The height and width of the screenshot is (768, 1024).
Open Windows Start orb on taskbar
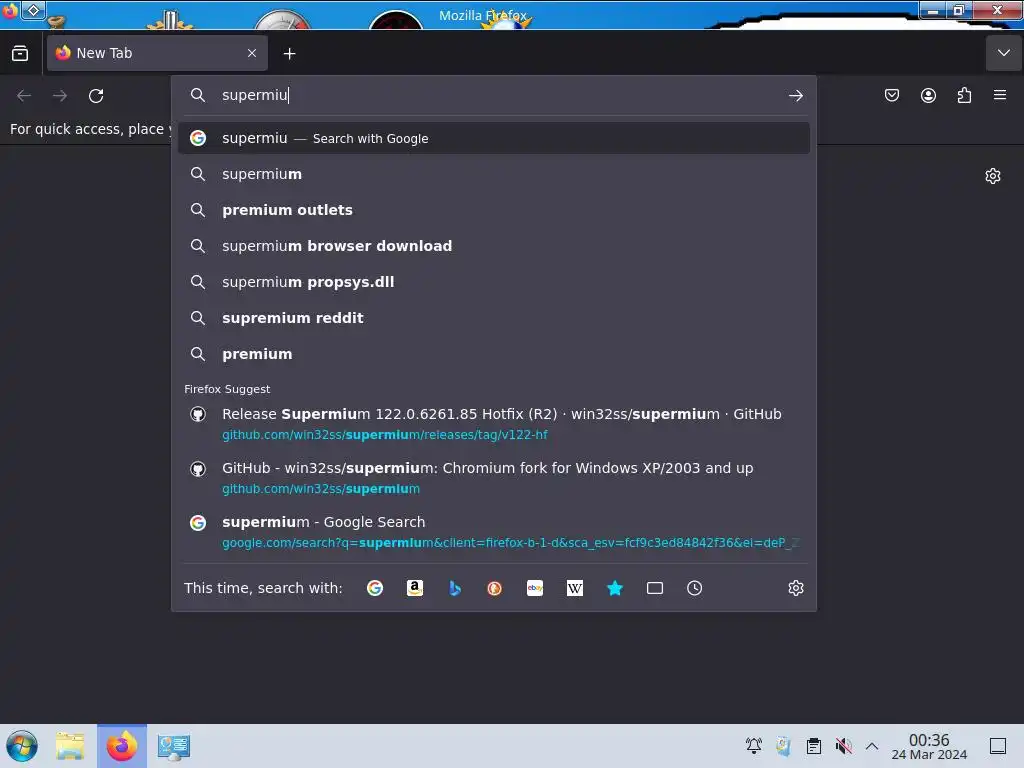(x=22, y=746)
